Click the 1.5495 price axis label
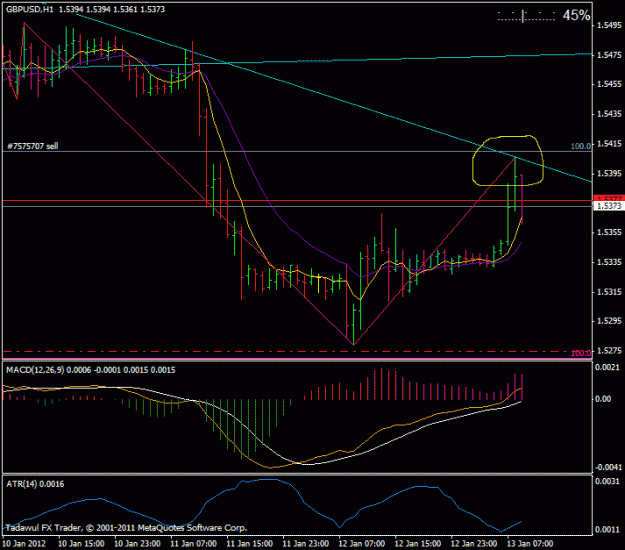Image resolution: width=625 pixels, height=550 pixels. 609,25
